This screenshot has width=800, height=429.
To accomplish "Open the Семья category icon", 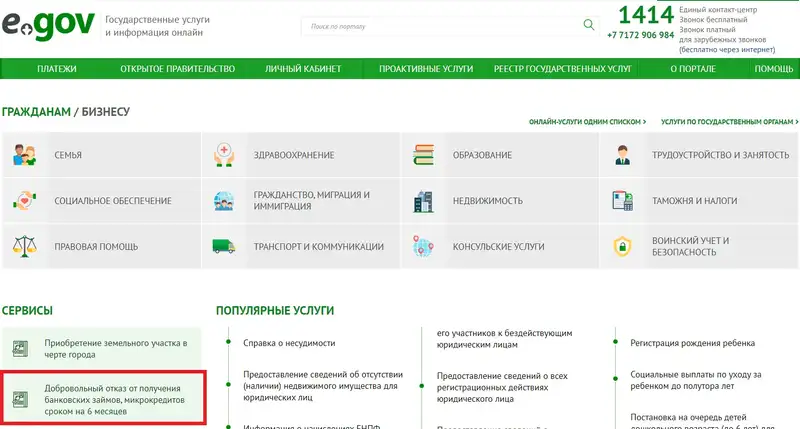I will [23, 155].
